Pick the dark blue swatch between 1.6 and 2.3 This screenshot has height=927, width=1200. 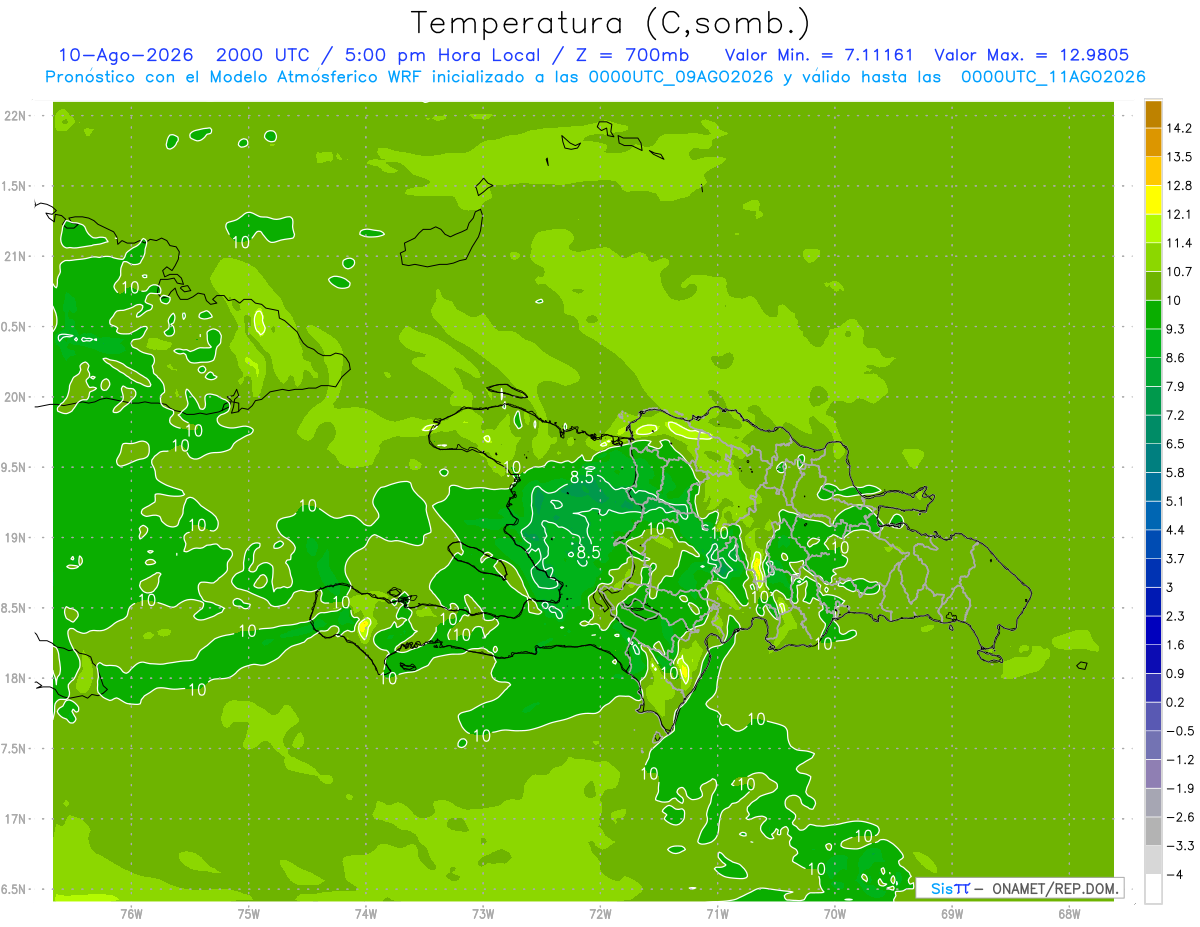point(1153,630)
